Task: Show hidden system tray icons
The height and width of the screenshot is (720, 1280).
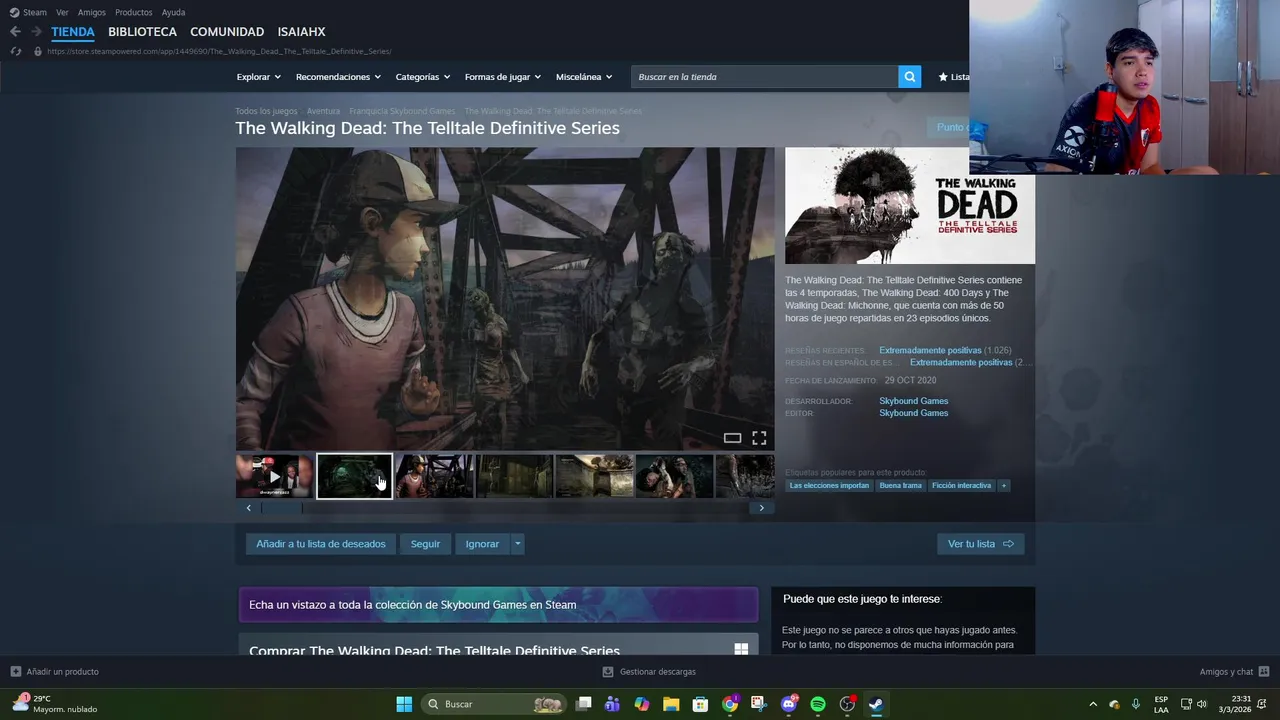Action: [x=1093, y=704]
